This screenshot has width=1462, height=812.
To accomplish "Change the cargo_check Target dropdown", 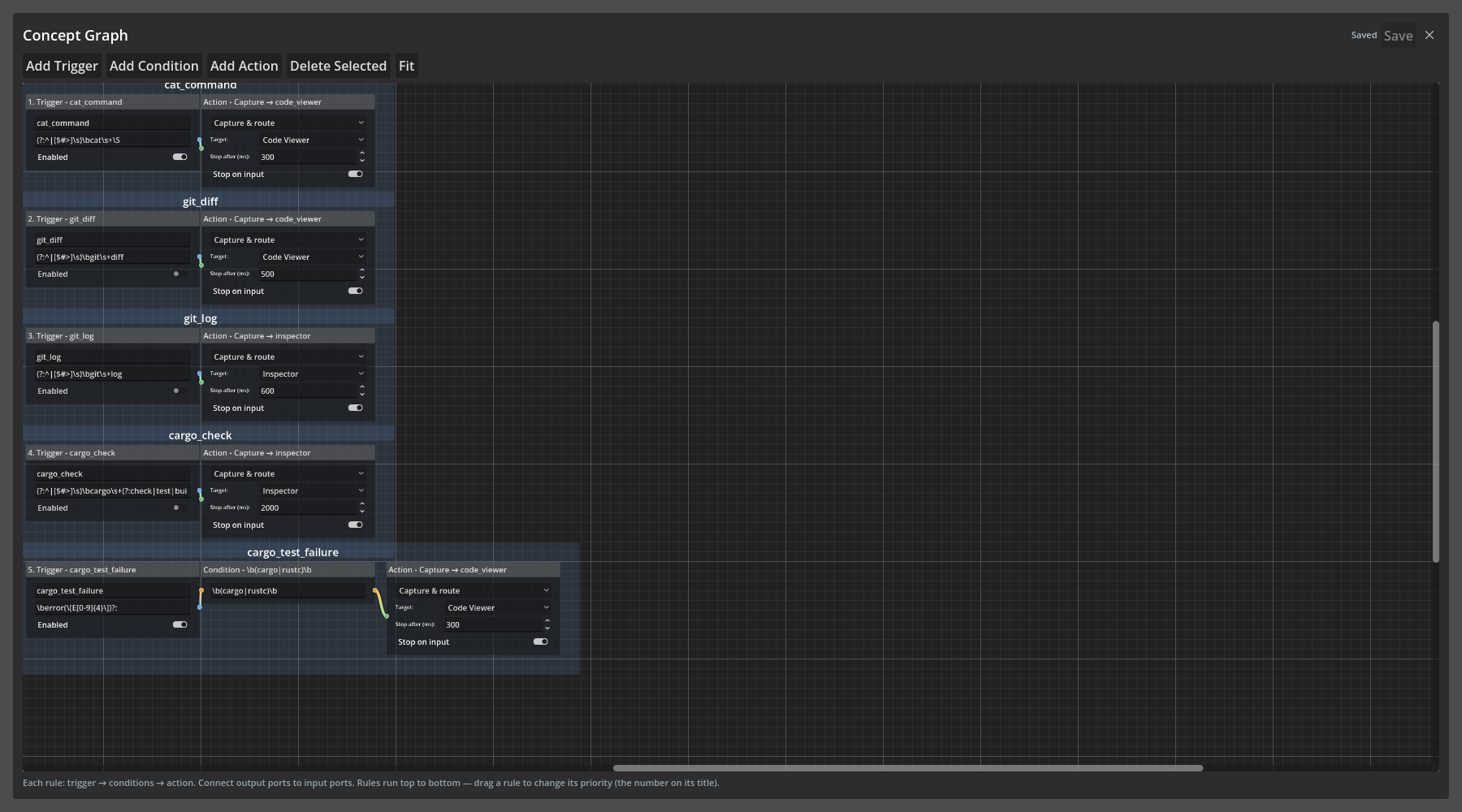I will pos(313,491).
